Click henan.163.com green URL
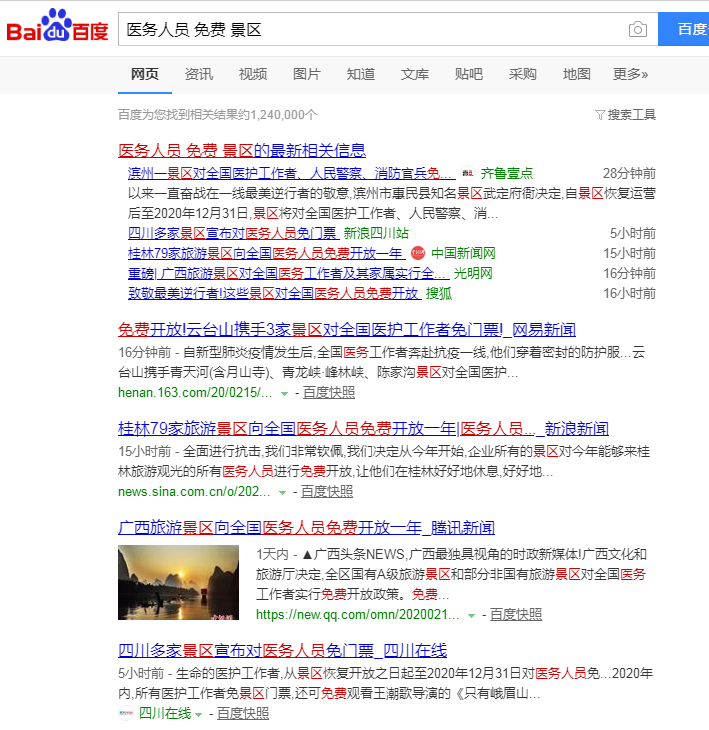Image resolution: width=709 pixels, height=730 pixels. coord(195,393)
